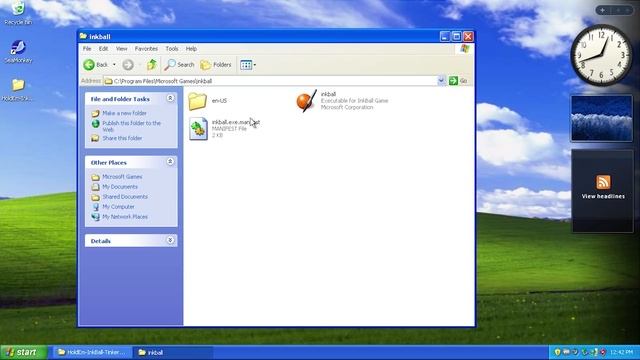640x360 pixels.
Task: Click the Make a new folder icon
Action: (96, 113)
